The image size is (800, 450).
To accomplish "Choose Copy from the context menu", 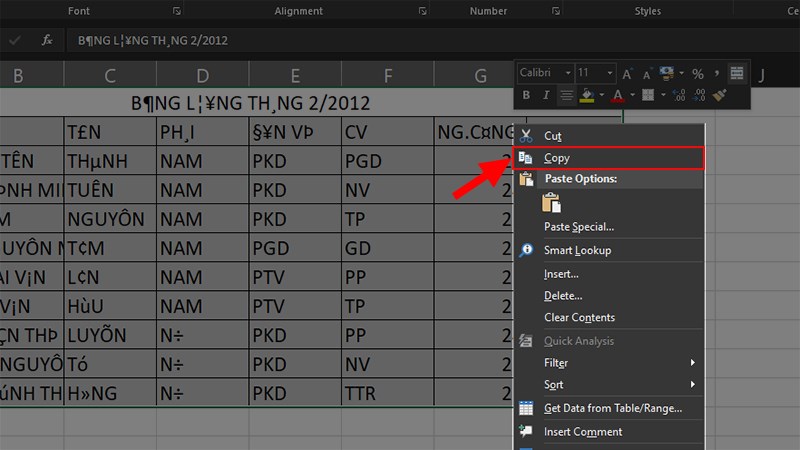I will point(609,158).
